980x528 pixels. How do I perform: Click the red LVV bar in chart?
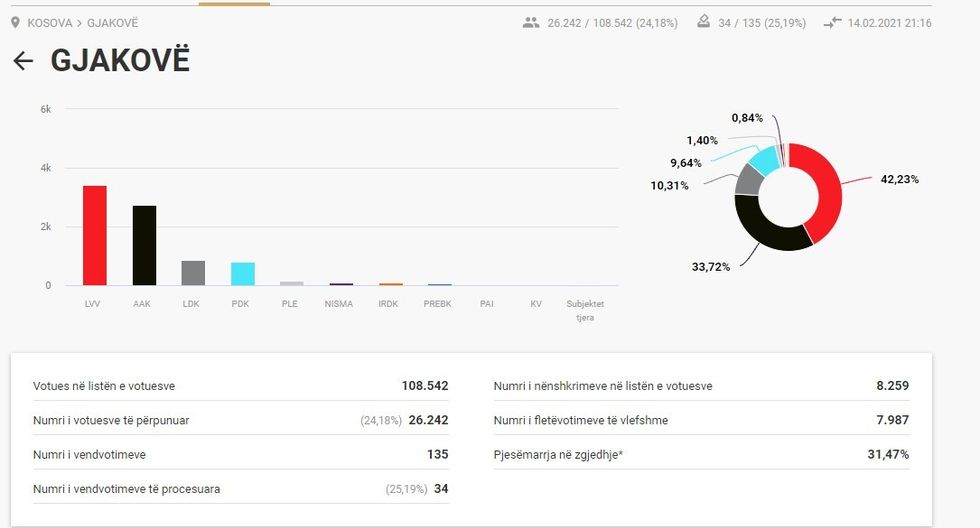tap(95, 236)
